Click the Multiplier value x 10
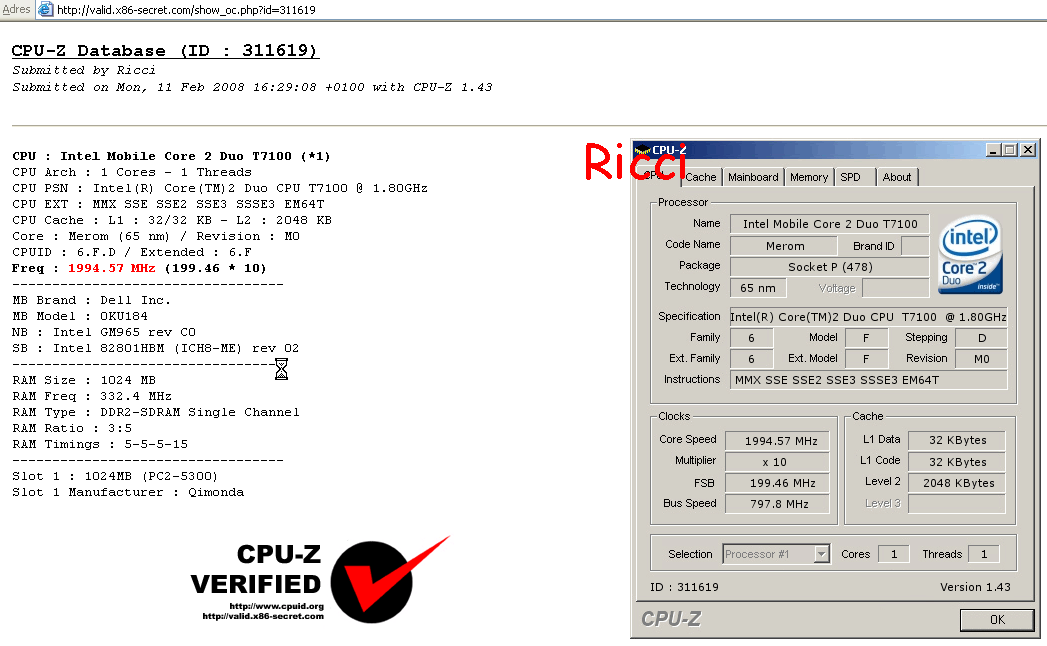The image size is (1047, 646). (777, 462)
